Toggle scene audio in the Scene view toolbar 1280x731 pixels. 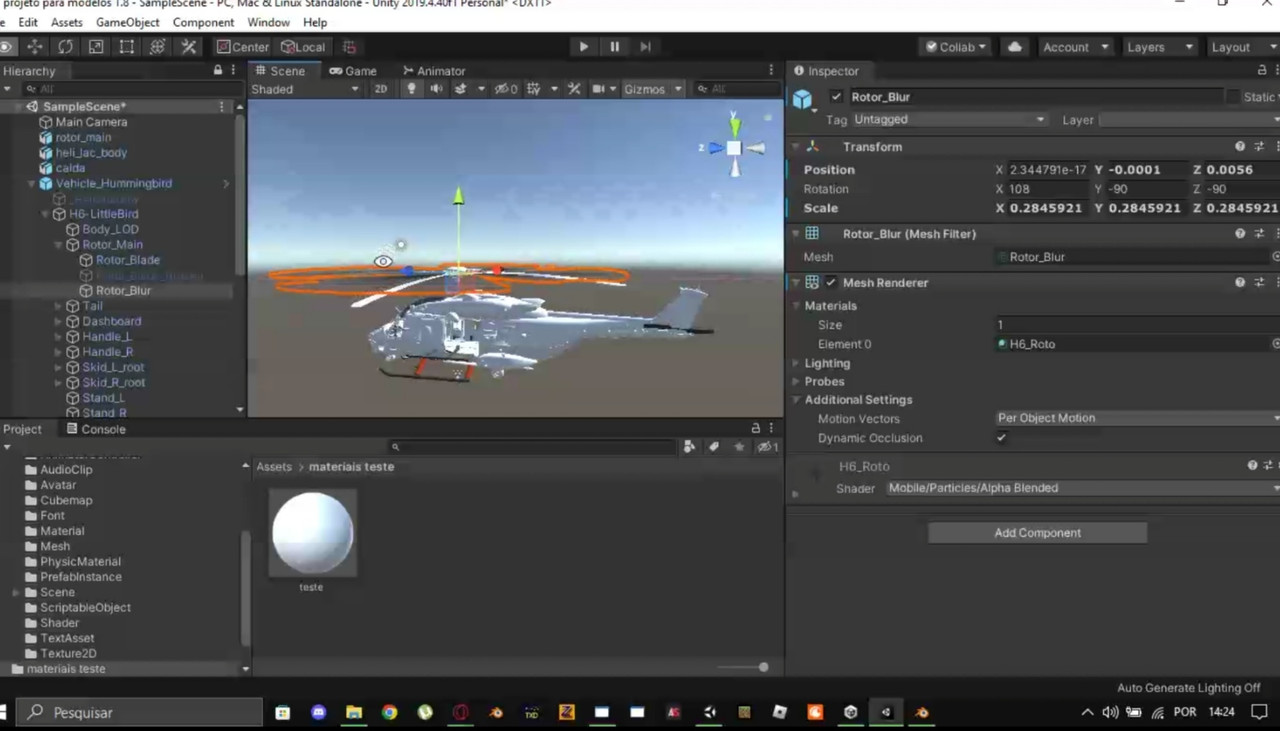(437, 89)
